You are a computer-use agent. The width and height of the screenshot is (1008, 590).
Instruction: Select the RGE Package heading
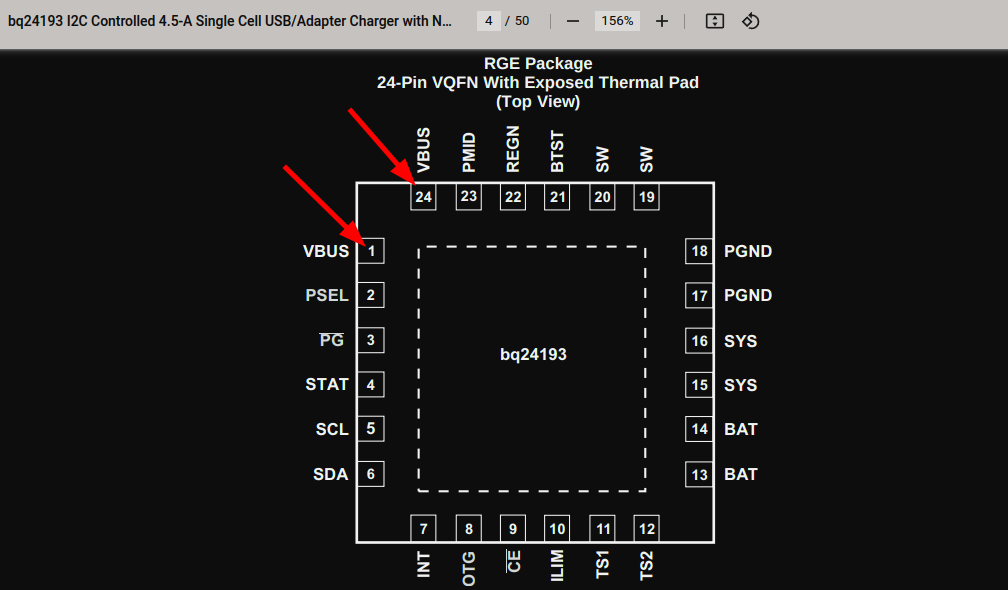coord(538,64)
